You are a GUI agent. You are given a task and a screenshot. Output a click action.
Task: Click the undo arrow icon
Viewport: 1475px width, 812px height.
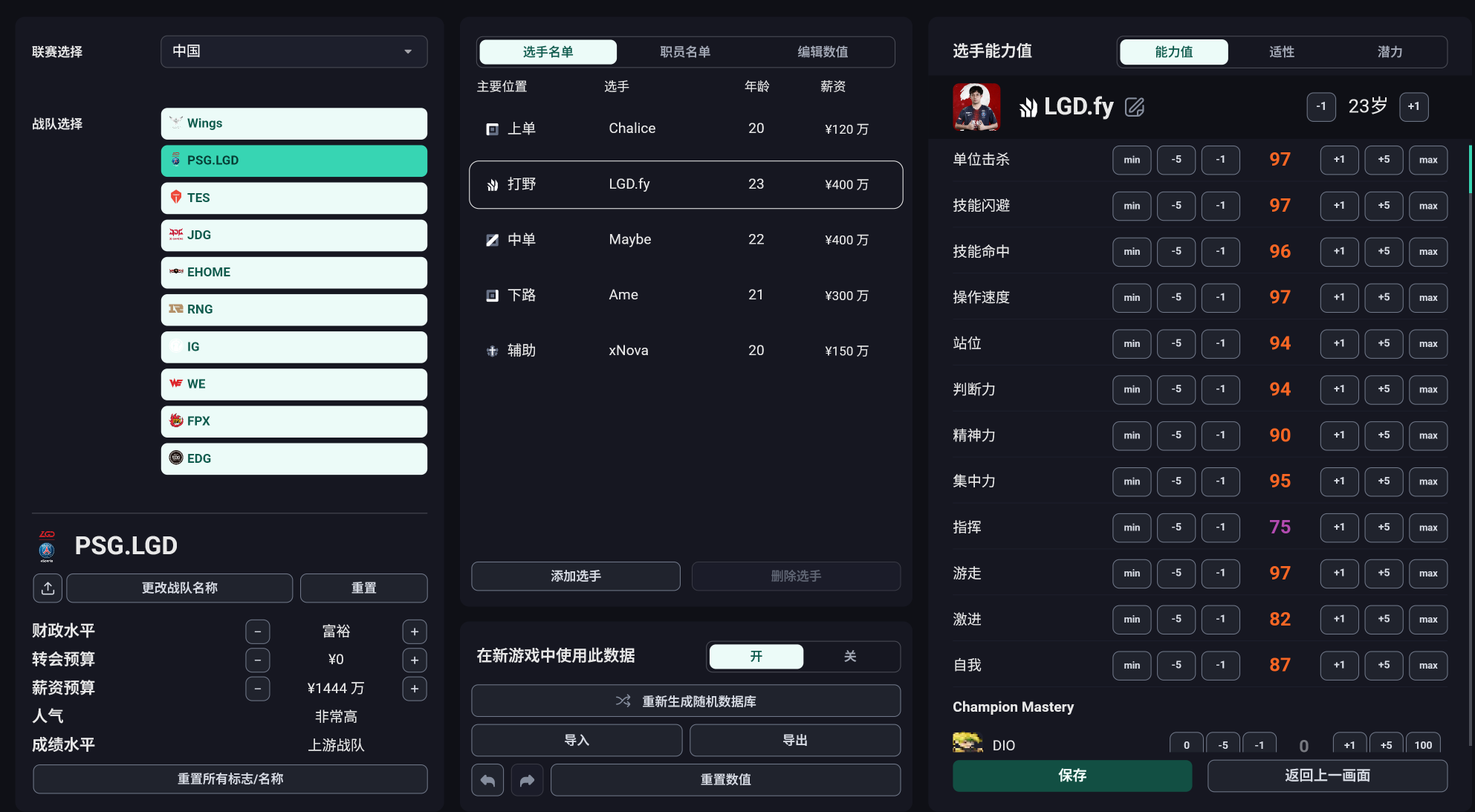(x=487, y=779)
